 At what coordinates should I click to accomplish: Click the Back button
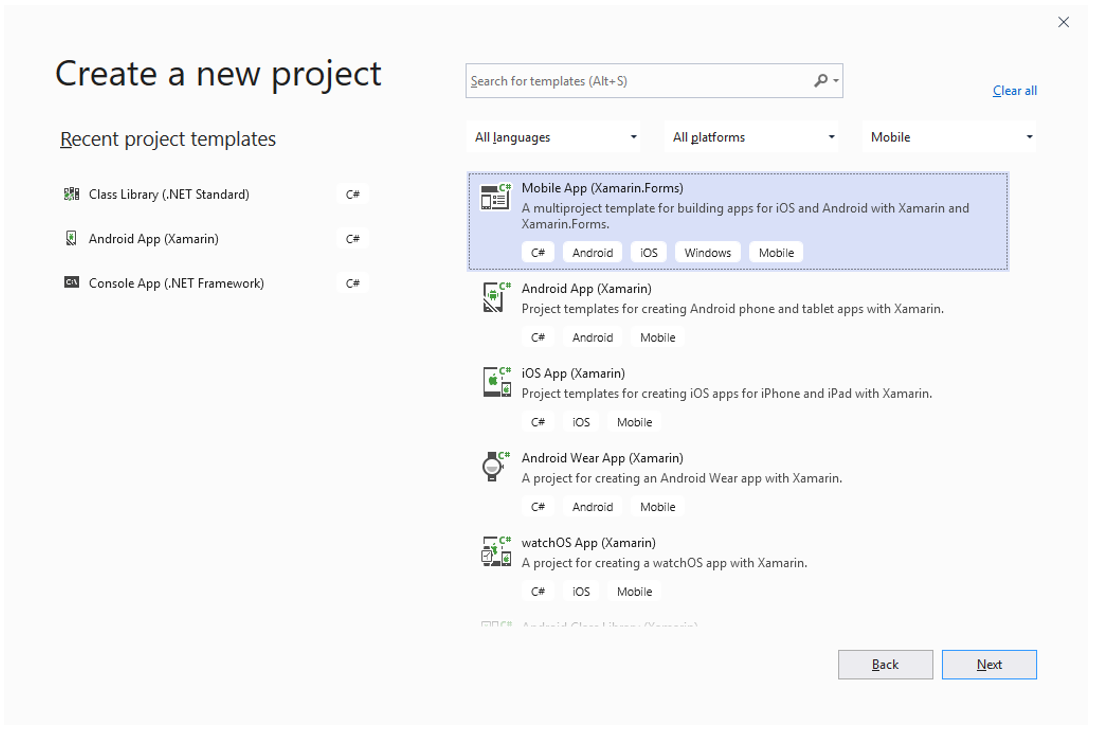[x=885, y=664]
